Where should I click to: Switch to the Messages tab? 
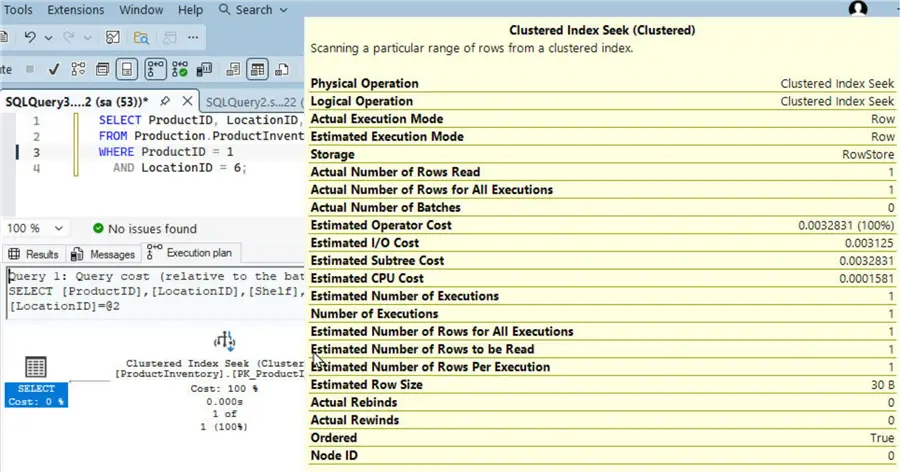pyautogui.click(x=103, y=254)
